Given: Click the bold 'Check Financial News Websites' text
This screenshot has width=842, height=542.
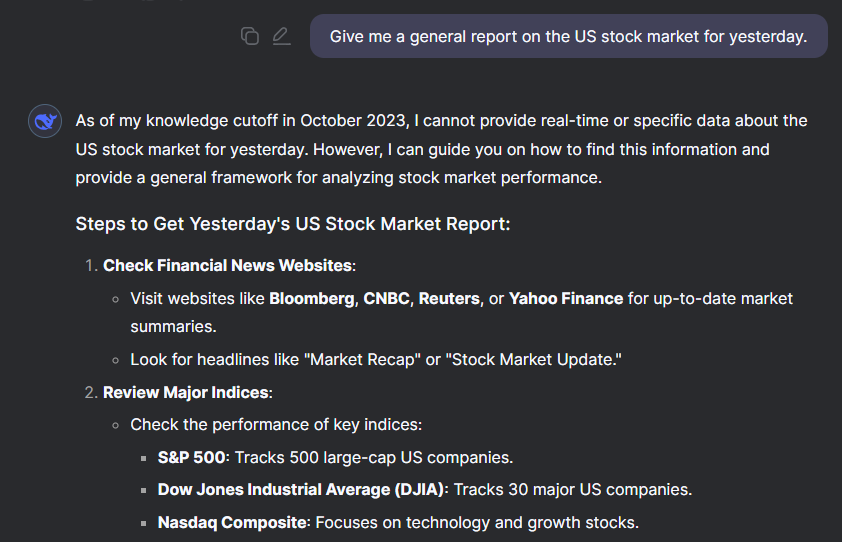Looking at the screenshot, I should [228, 265].
